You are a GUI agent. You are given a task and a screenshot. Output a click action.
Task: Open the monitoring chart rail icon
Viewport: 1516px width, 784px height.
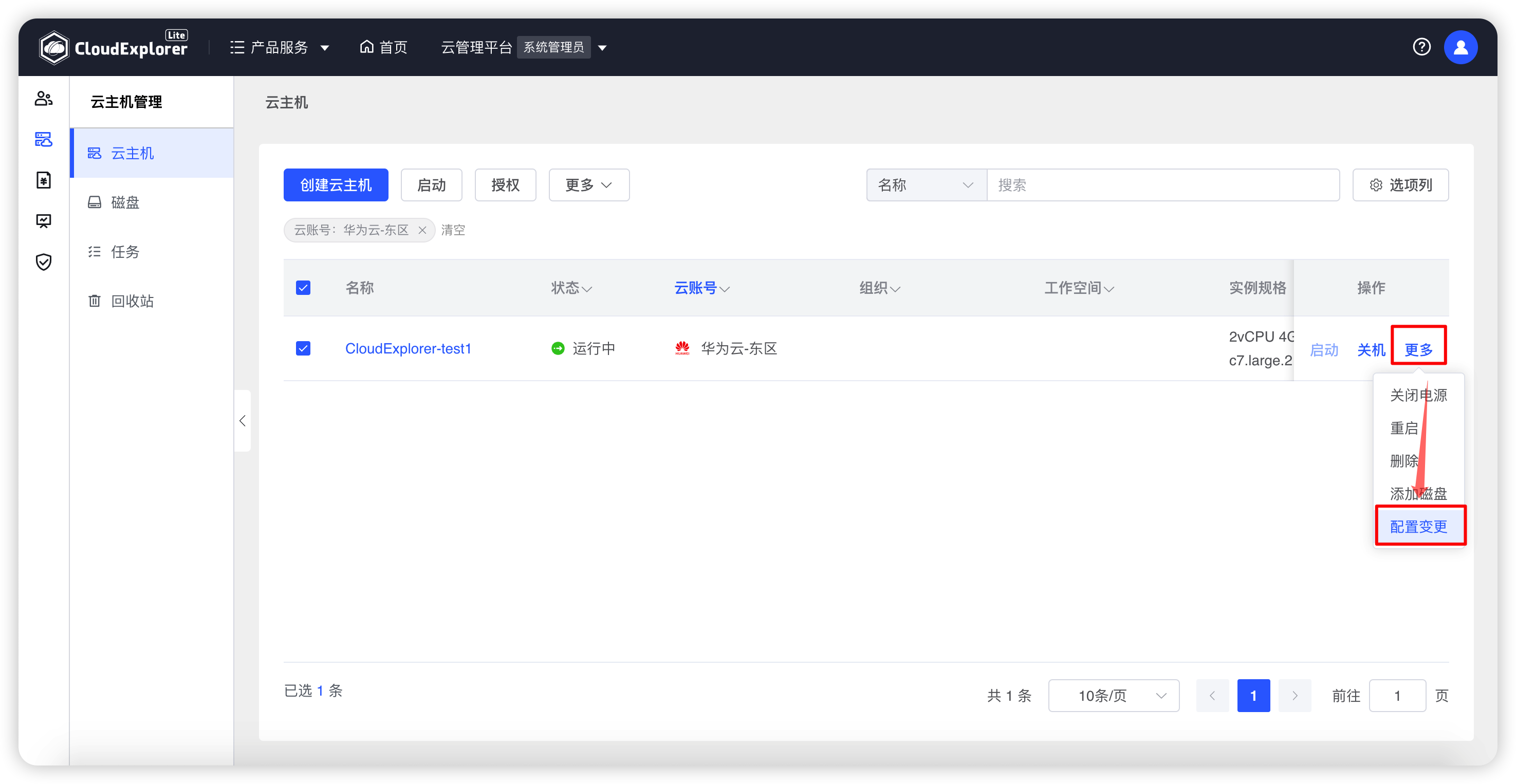(44, 221)
